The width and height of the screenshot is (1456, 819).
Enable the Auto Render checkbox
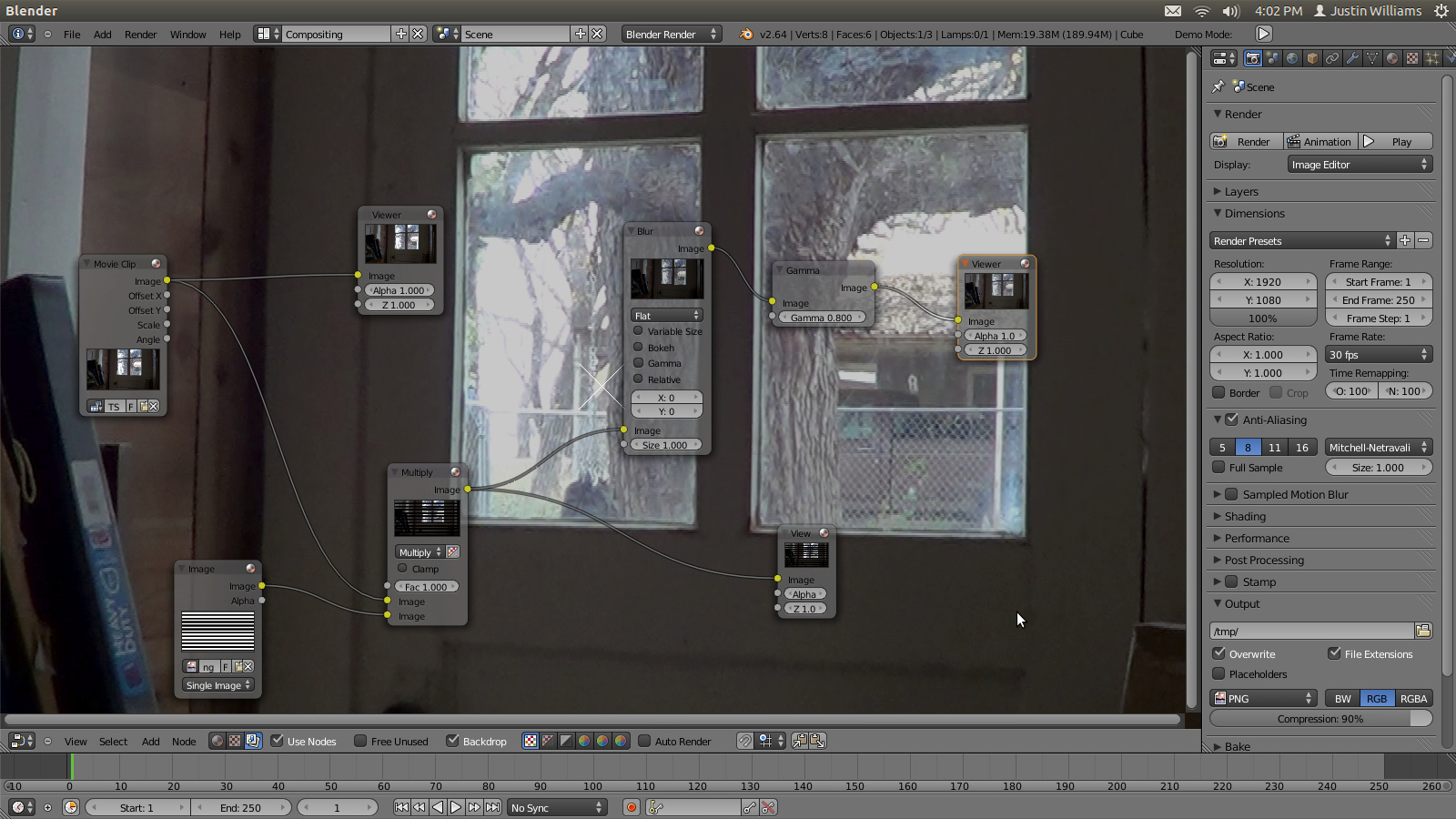(x=644, y=741)
